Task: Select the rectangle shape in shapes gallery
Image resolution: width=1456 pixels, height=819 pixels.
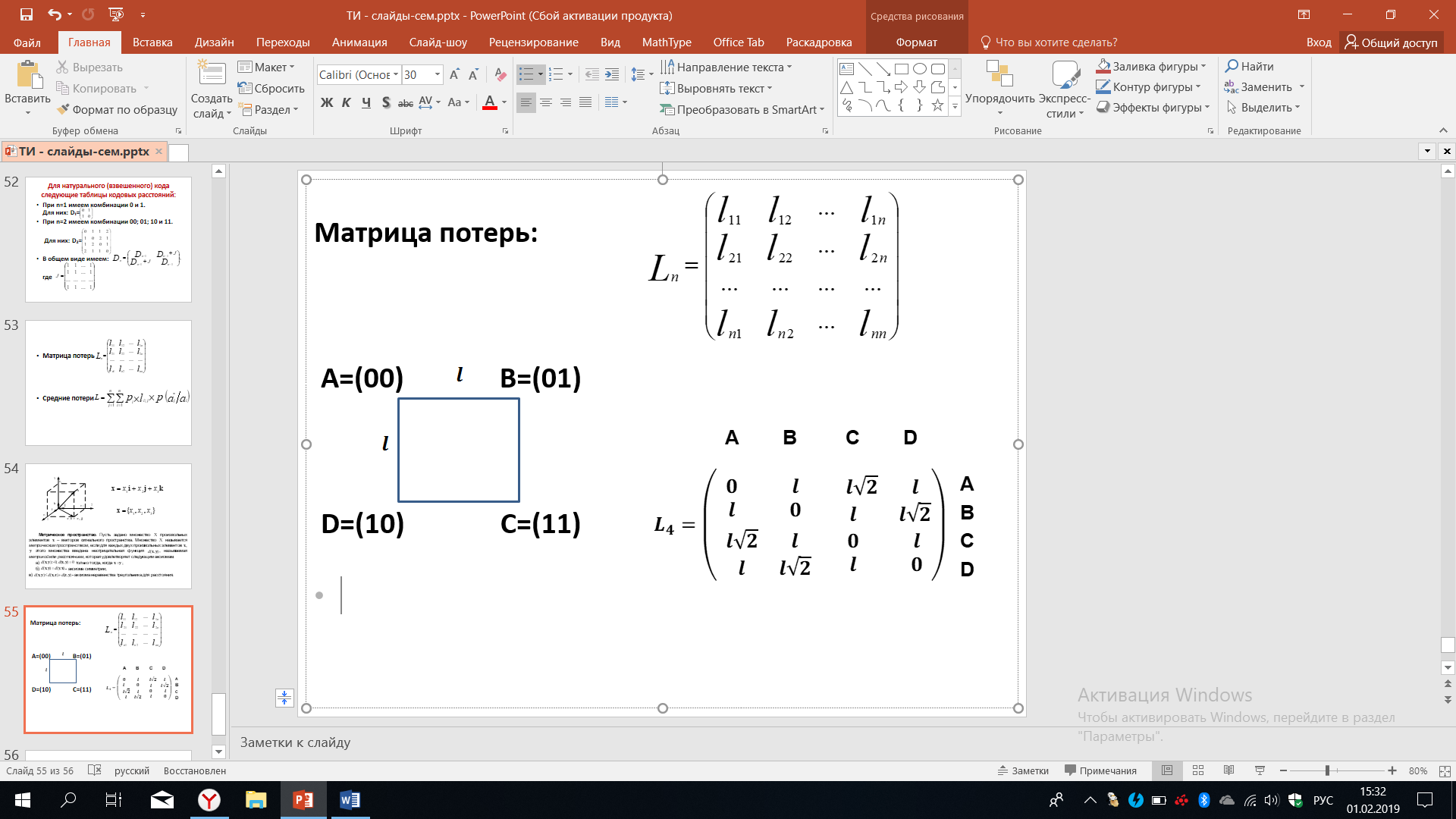Action: point(902,68)
